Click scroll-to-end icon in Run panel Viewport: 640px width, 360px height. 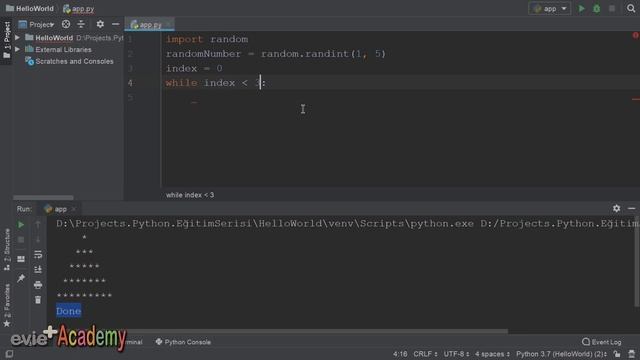tap(38, 269)
